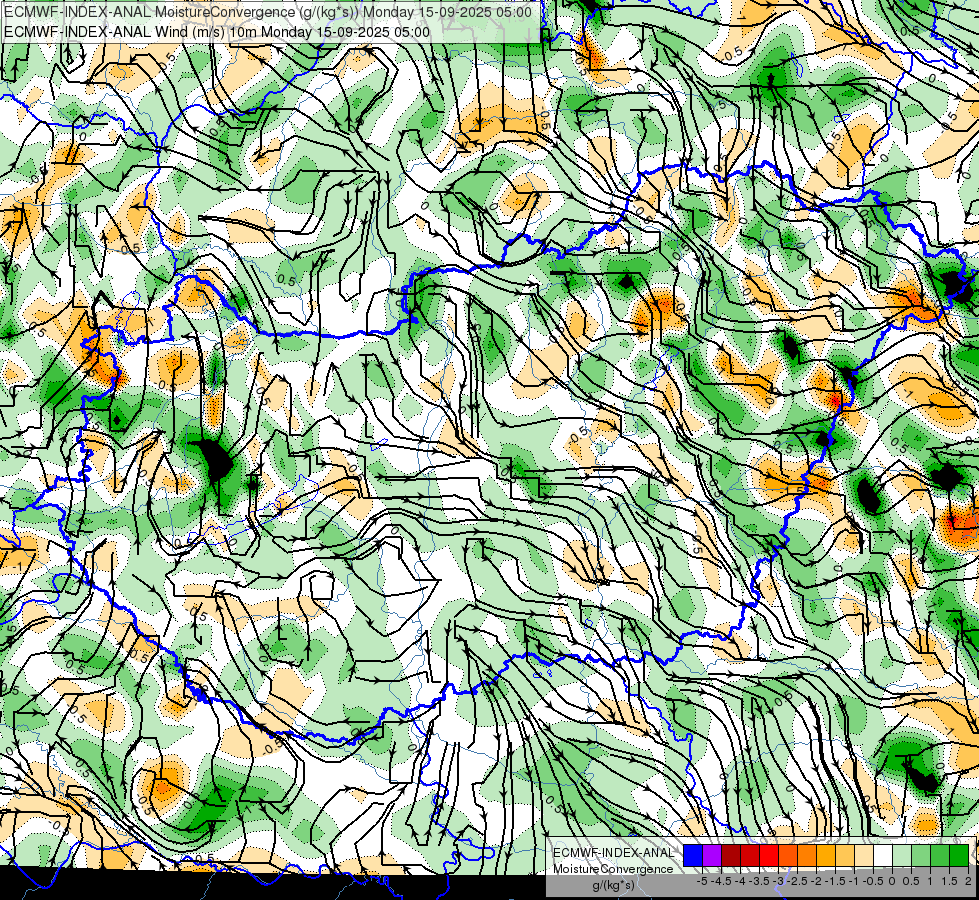Pick the bright red swatch between -3.5 and -3
Viewport: 979px width, 900px height.
click(x=769, y=855)
